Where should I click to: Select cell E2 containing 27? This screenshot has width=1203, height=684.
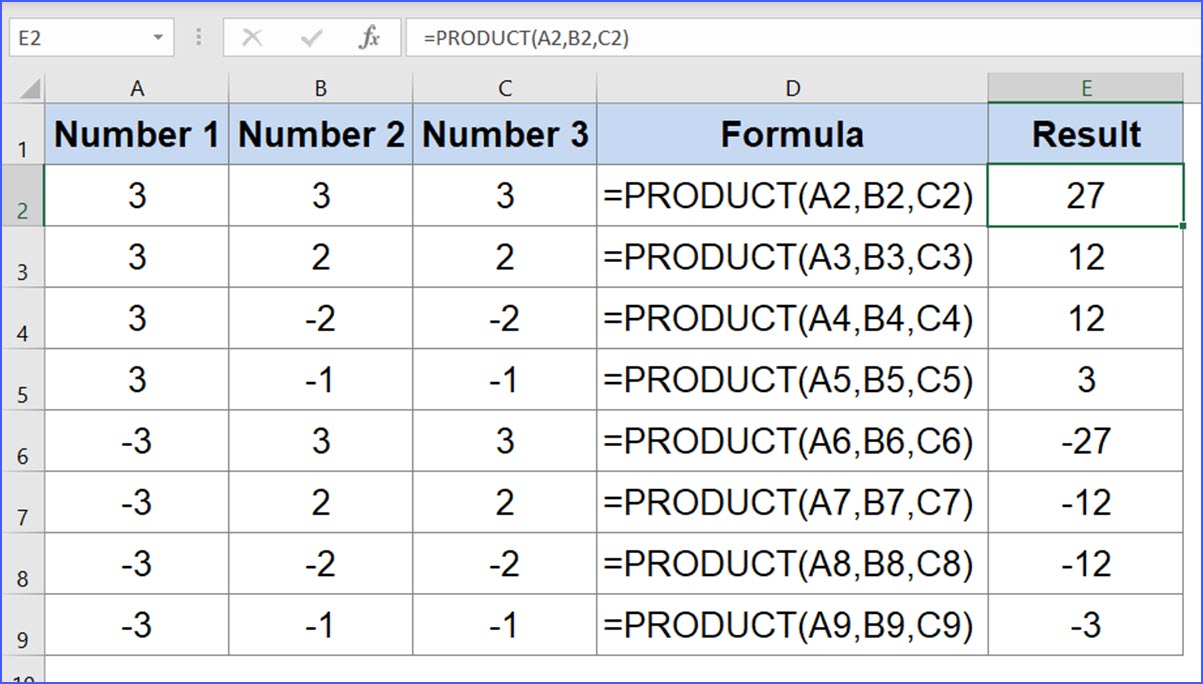point(1085,196)
